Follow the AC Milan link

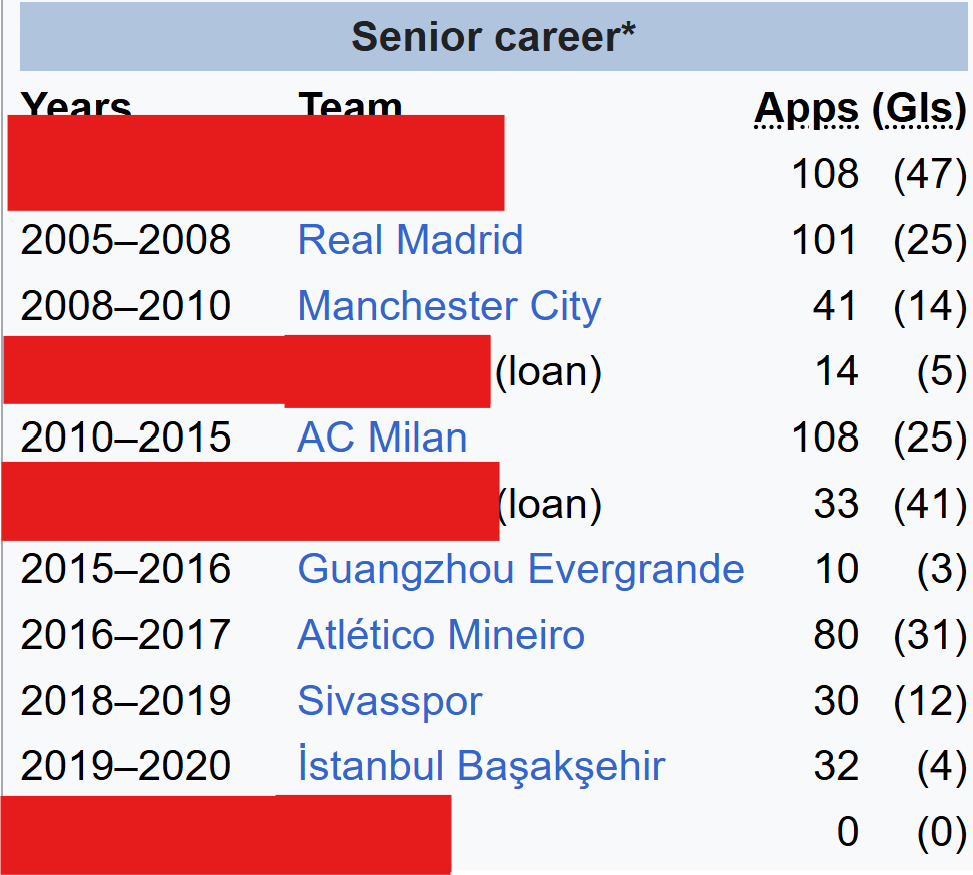point(382,438)
